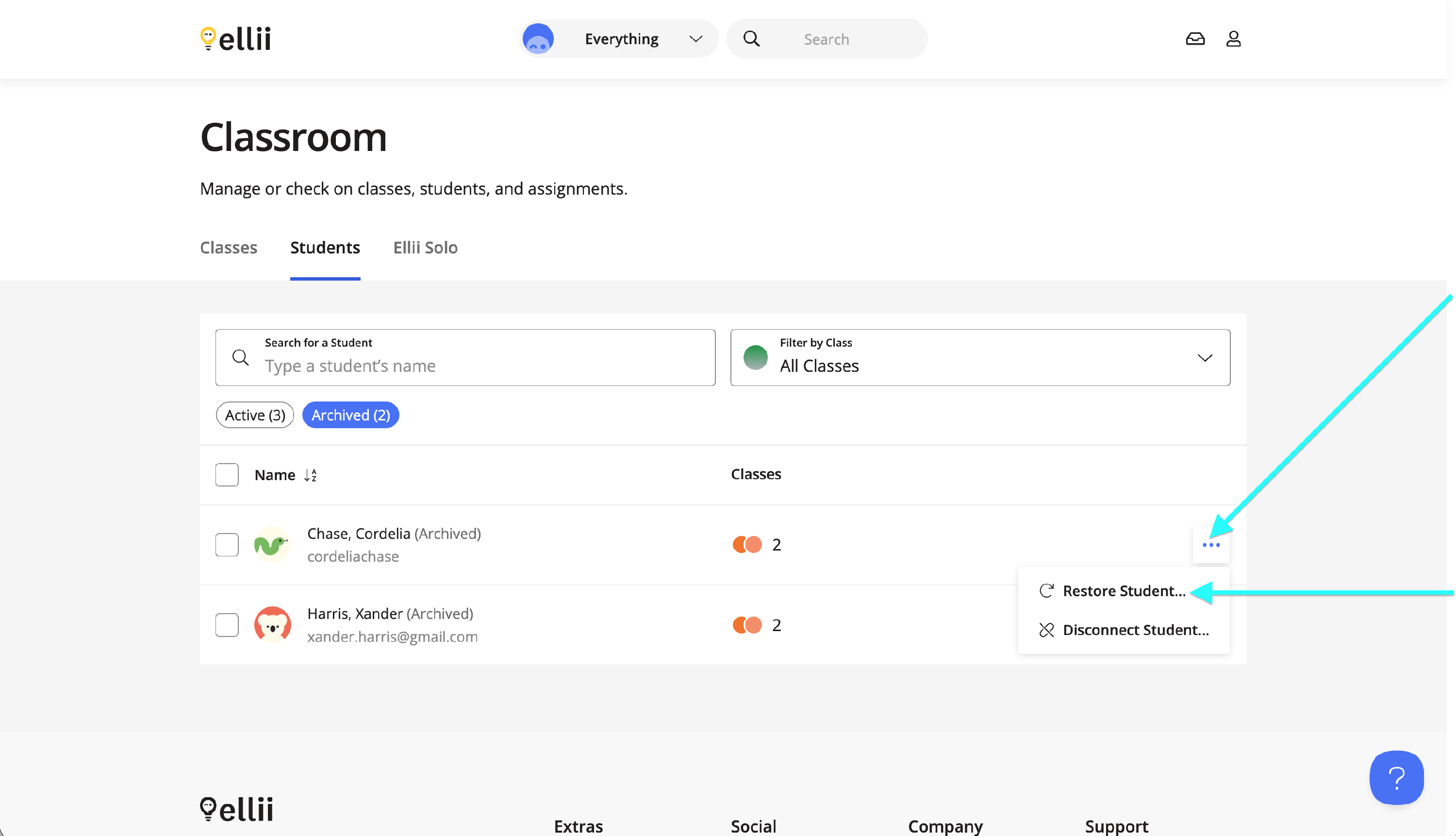Image resolution: width=1456 pixels, height=836 pixels.
Task: Select Restore Student menu option
Action: (x=1123, y=591)
